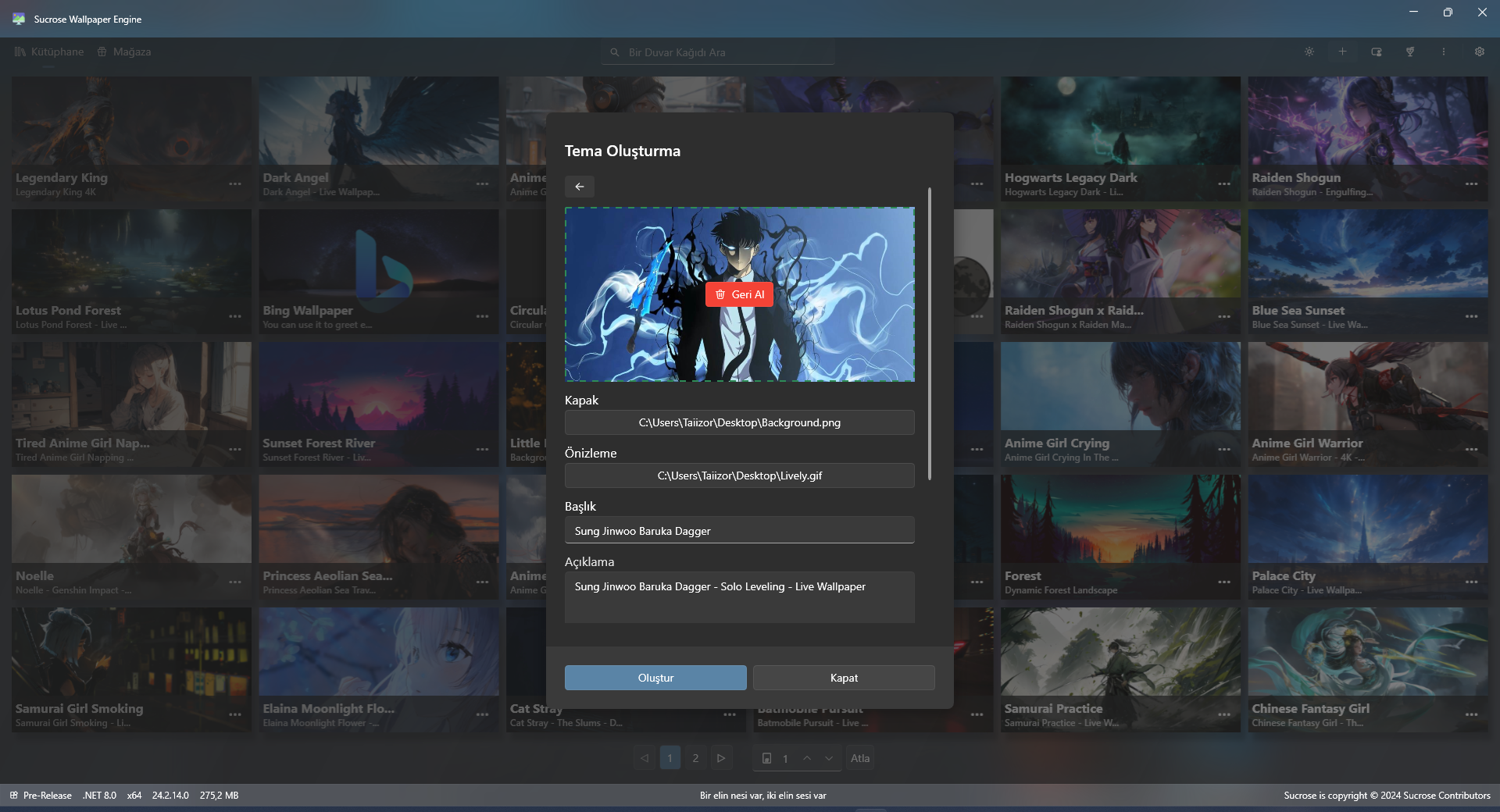Switch to the Kütüphane tab
The width and height of the screenshot is (1500, 812).
[49, 52]
